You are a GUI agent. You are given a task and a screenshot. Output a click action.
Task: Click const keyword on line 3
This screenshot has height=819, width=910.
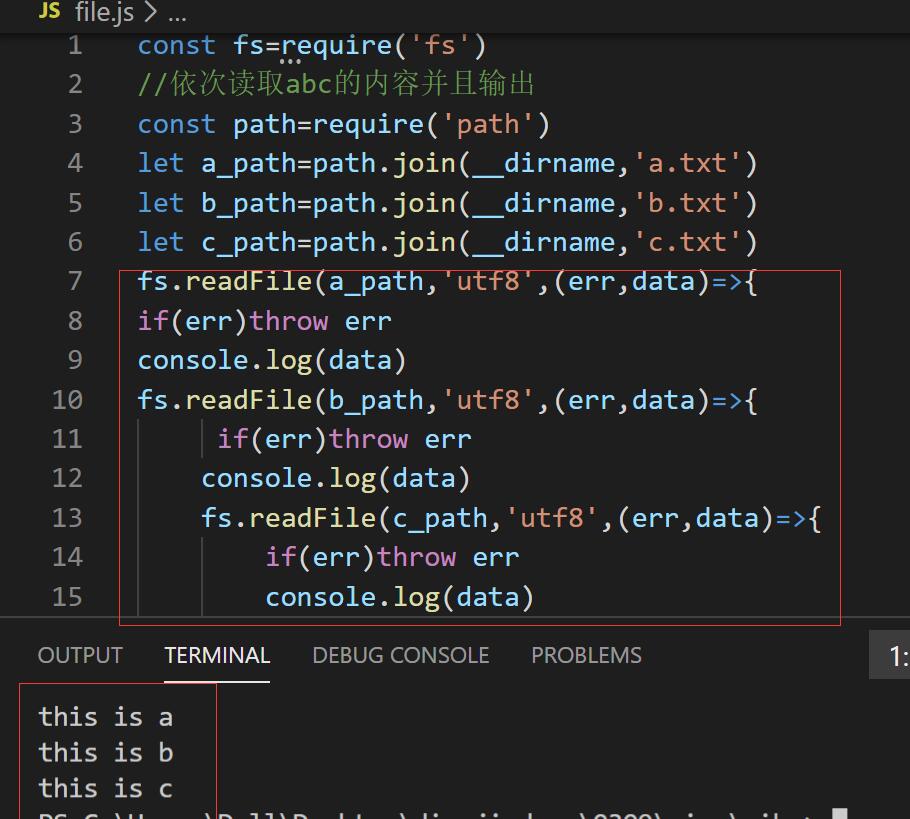176,124
